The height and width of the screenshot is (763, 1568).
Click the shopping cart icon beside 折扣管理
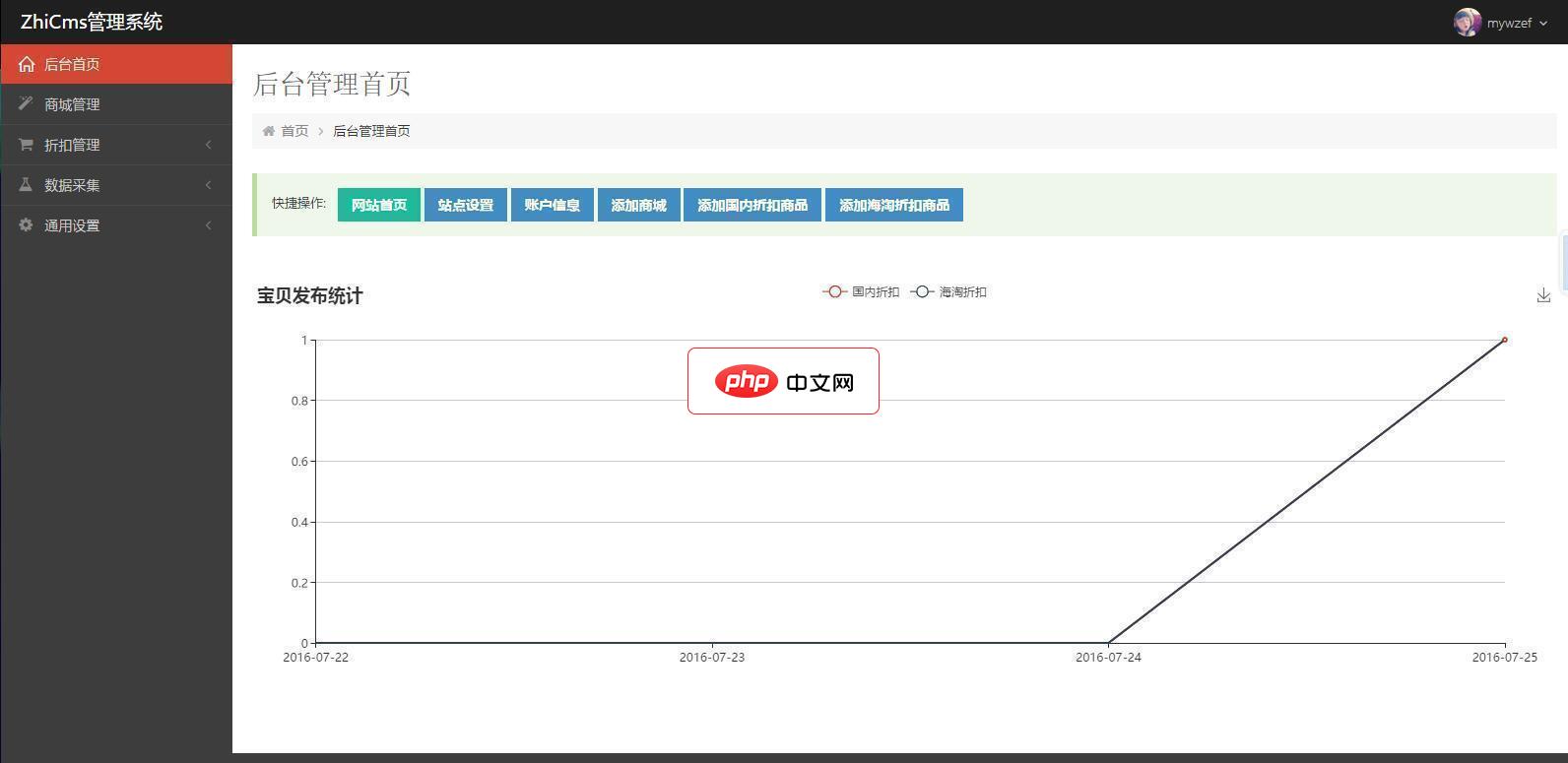26,145
